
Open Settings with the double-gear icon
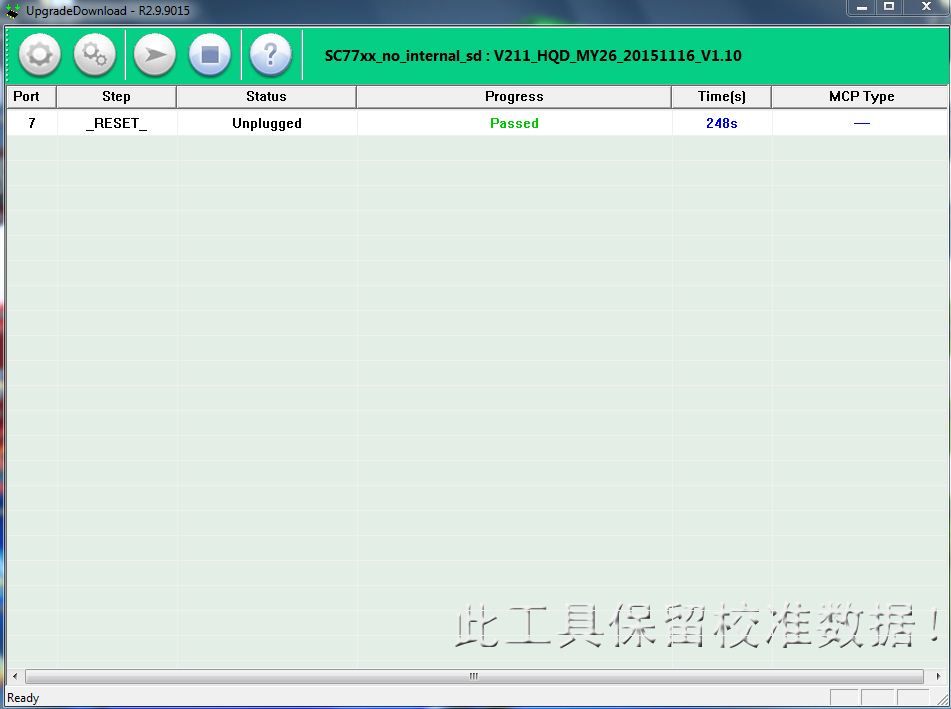pyautogui.click(x=95, y=55)
